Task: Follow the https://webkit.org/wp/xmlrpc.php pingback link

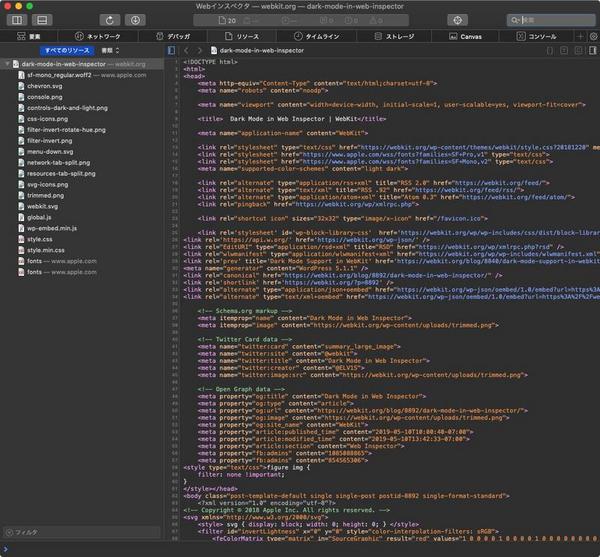Action: pos(354,204)
